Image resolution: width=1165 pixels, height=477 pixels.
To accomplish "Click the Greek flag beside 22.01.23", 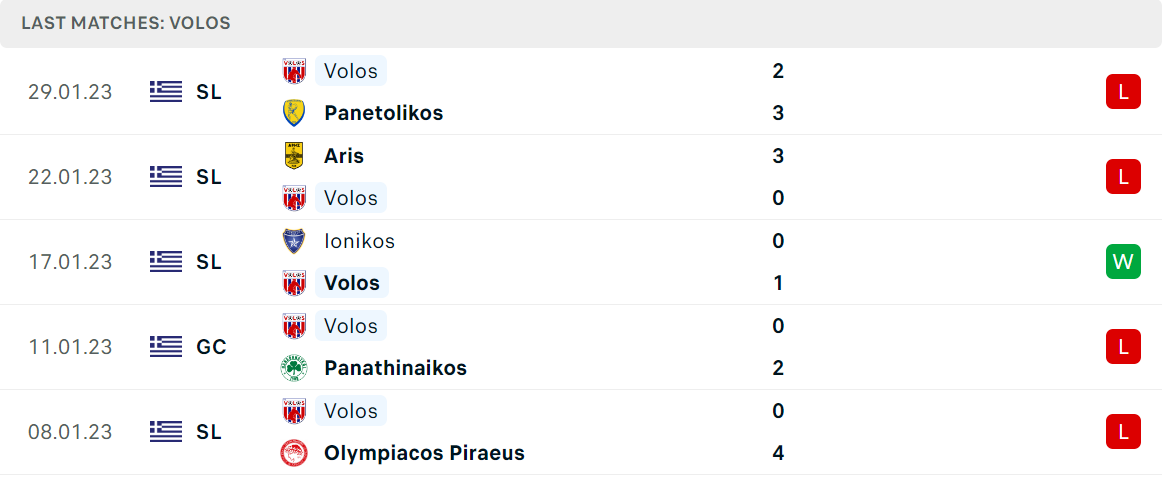I will pos(166,177).
